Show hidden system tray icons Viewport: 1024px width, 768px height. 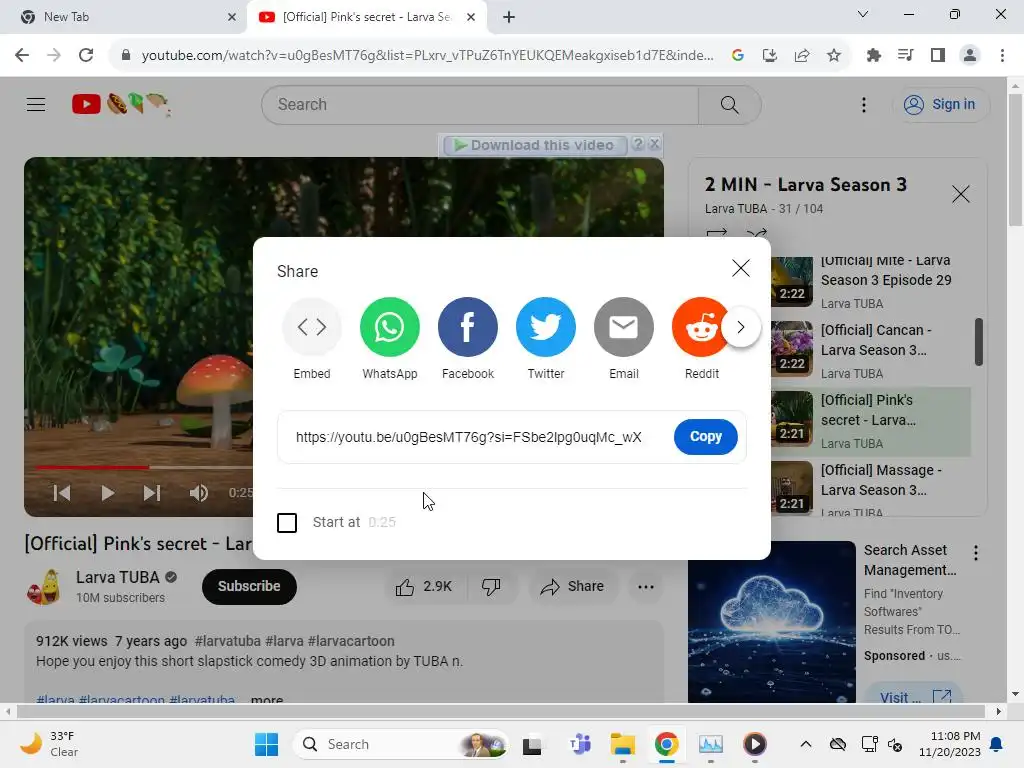pyautogui.click(x=806, y=744)
